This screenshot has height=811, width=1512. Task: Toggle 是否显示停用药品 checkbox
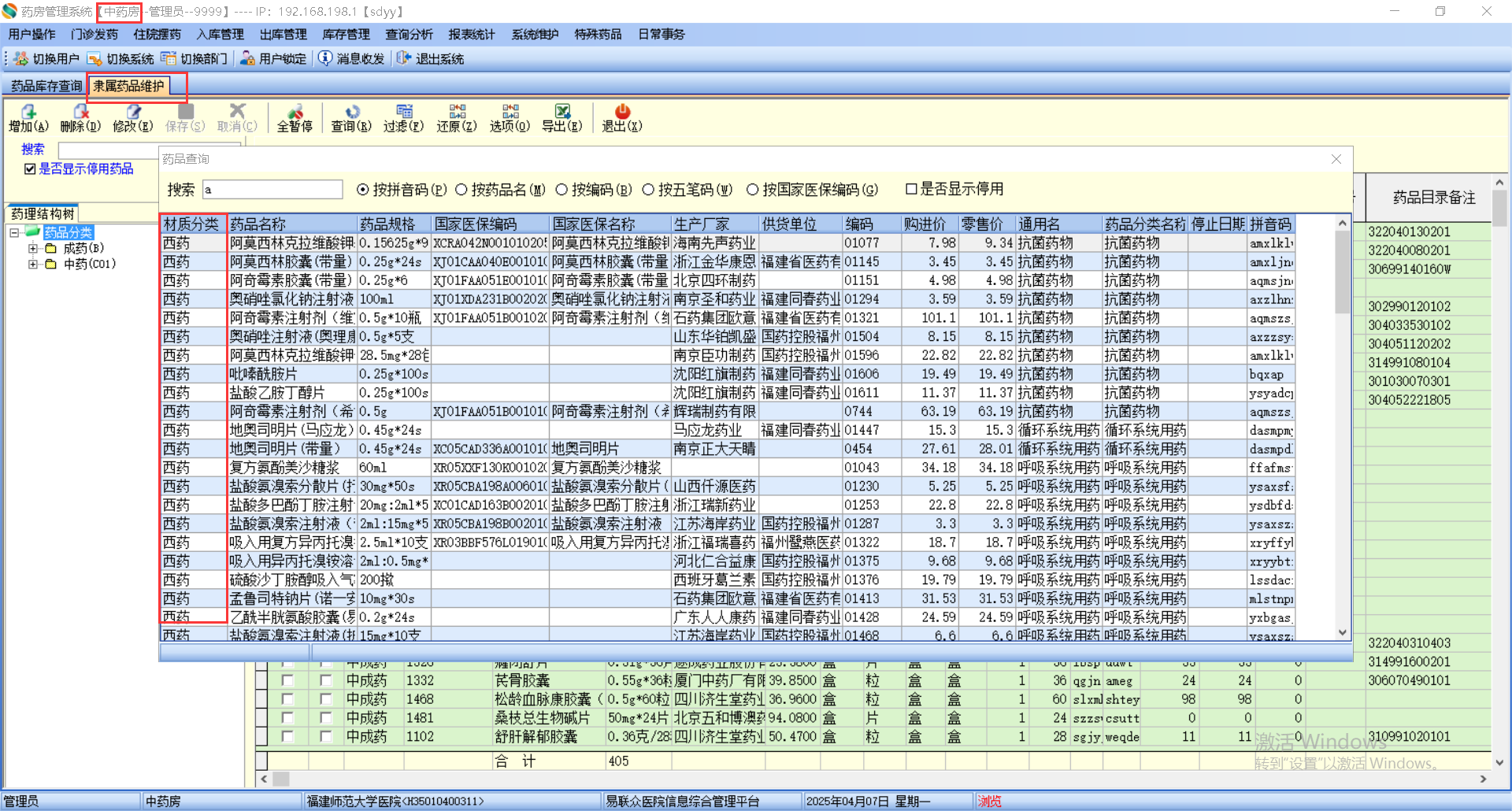click(x=30, y=169)
